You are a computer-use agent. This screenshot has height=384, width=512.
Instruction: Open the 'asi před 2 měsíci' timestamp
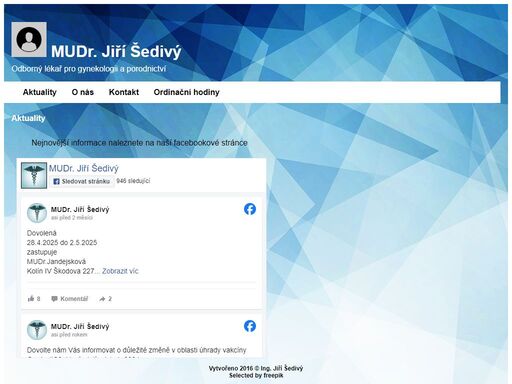click(72, 218)
